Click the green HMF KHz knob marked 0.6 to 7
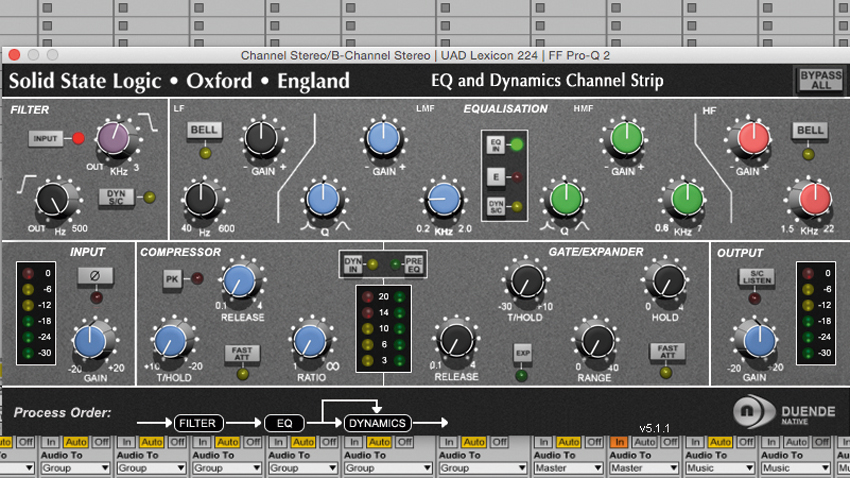 click(x=687, y=199)
